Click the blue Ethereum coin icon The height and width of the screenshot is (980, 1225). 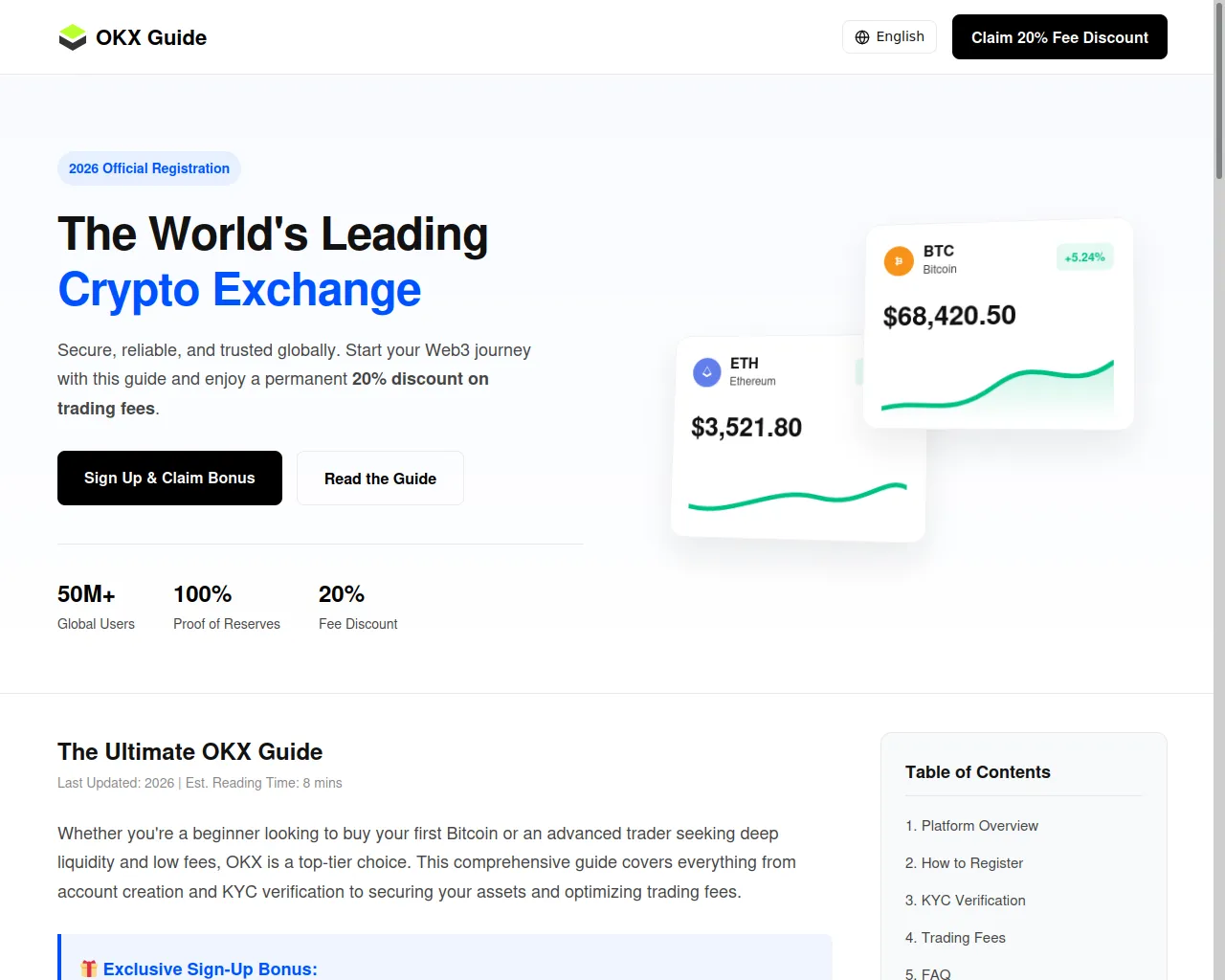point(706,372)
